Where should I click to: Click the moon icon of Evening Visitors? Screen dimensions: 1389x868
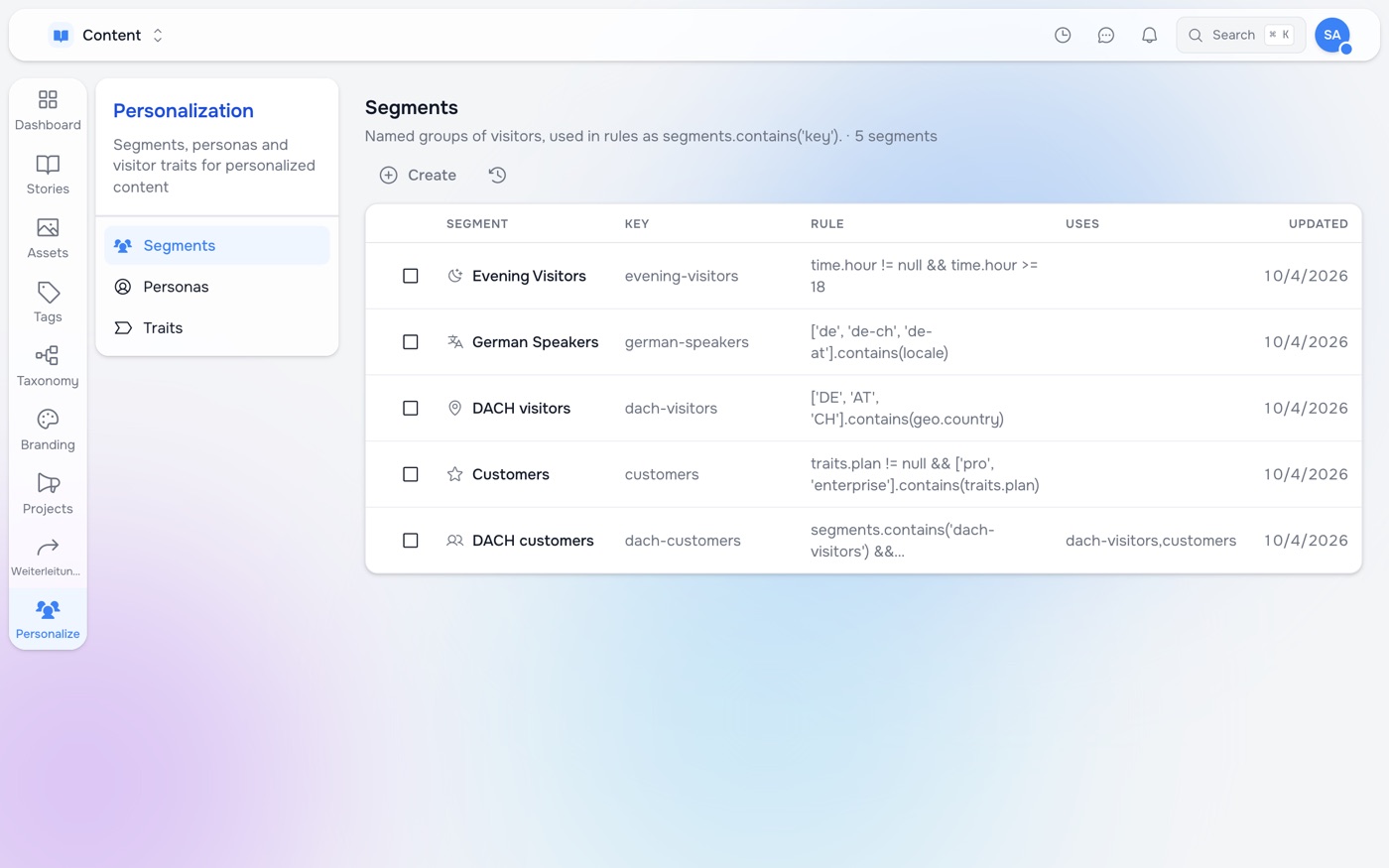point(455,276)
